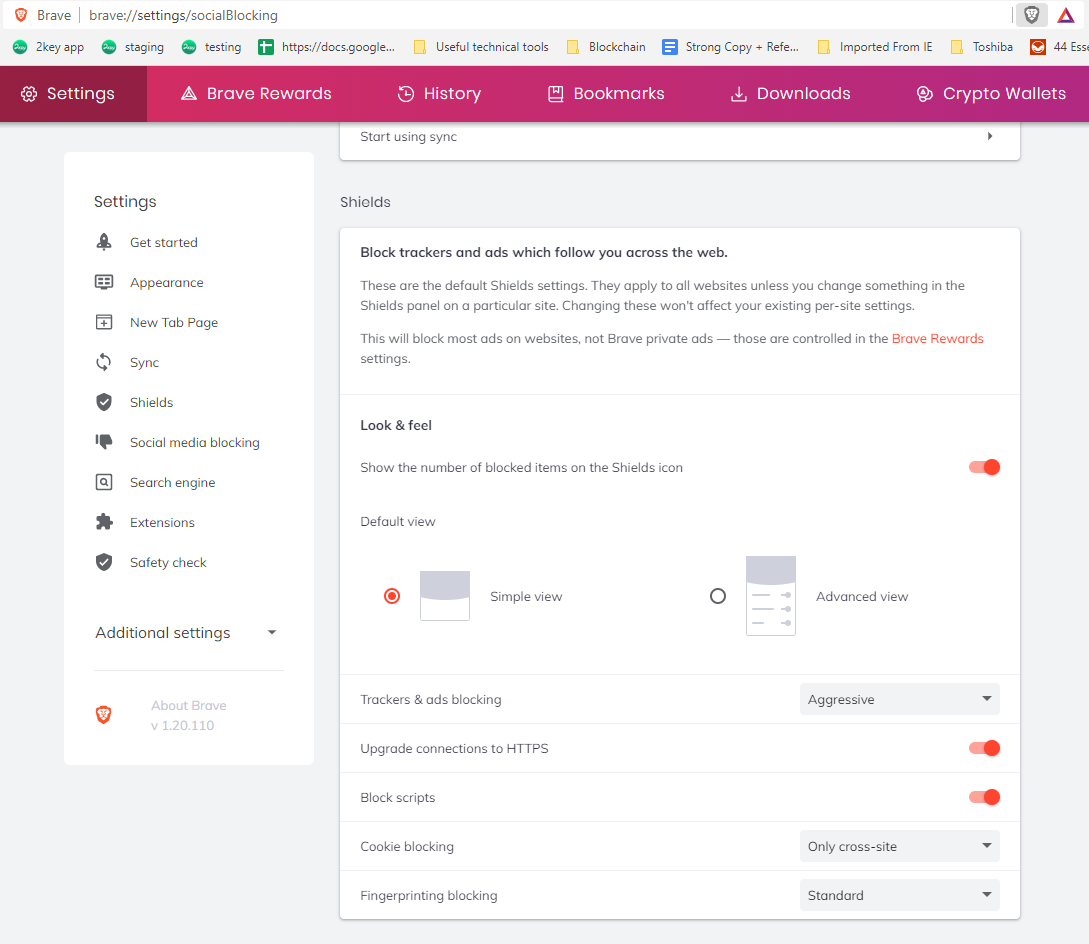Switch to the Brave Rewards tab

[256, 94]
